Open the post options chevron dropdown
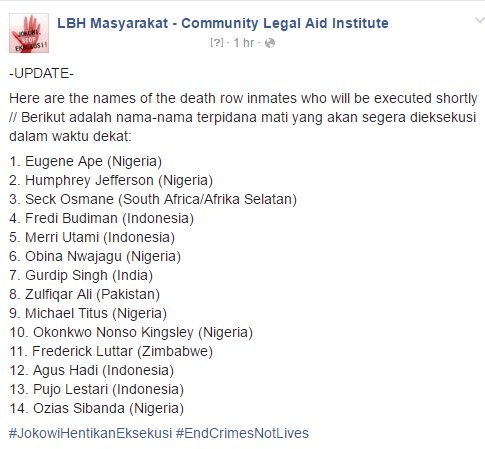The width and height of the screenshot is (485, 449). (x=480, y=21)
